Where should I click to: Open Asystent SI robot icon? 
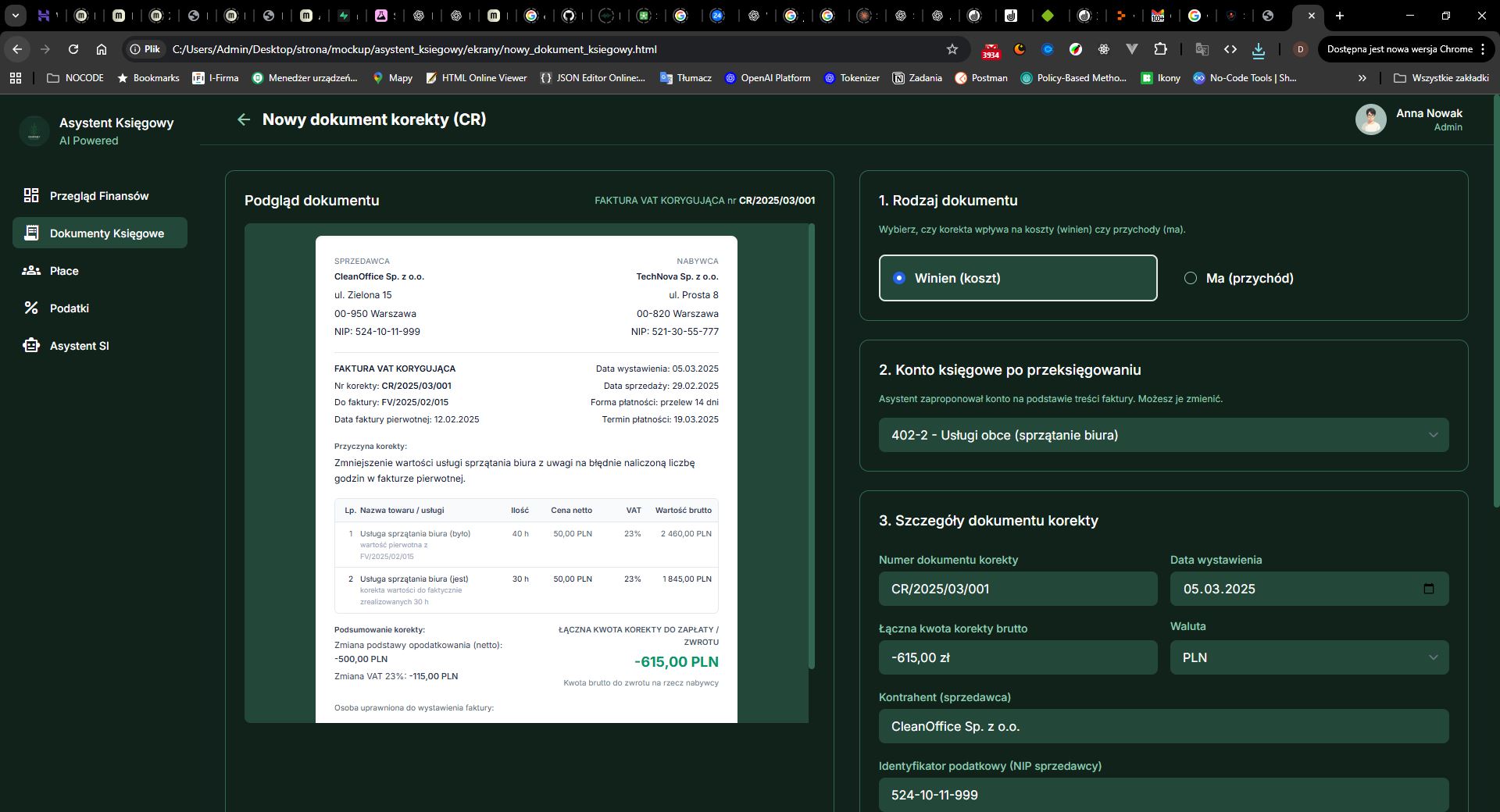click(x=31, y=345)
